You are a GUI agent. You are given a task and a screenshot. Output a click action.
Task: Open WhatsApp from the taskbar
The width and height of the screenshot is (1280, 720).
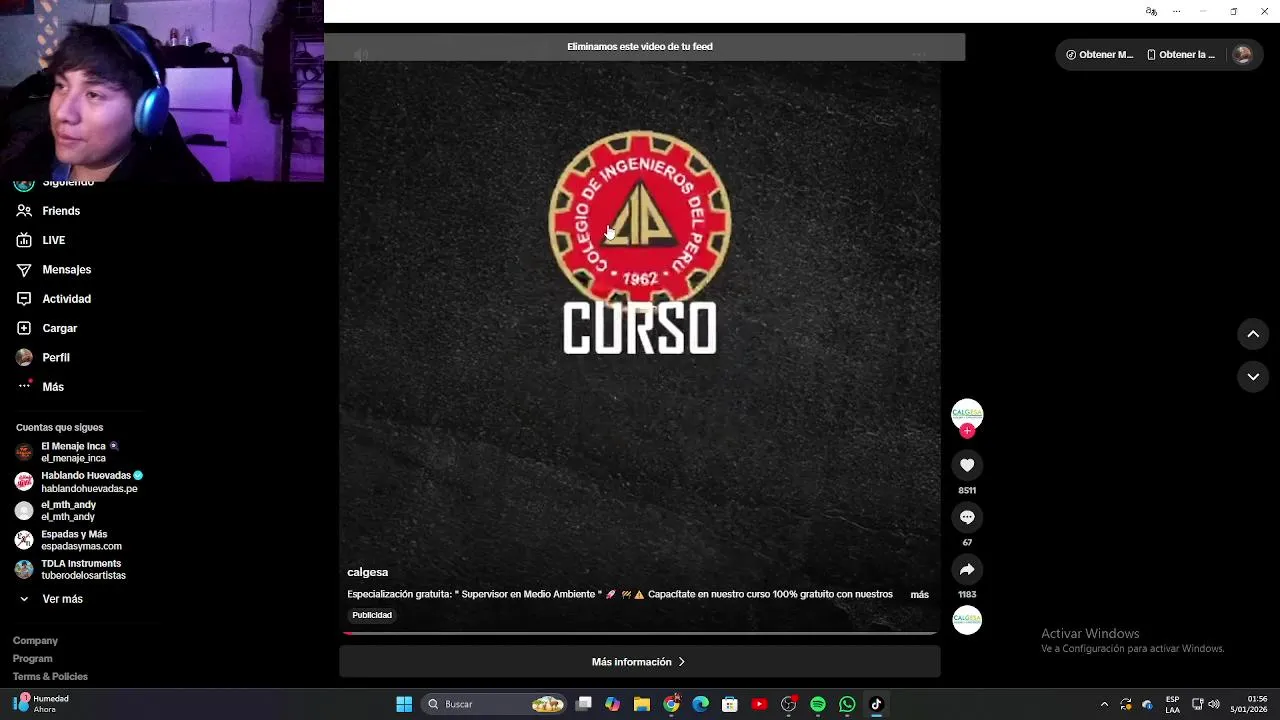pyautogui.click(x=847, y=704)
